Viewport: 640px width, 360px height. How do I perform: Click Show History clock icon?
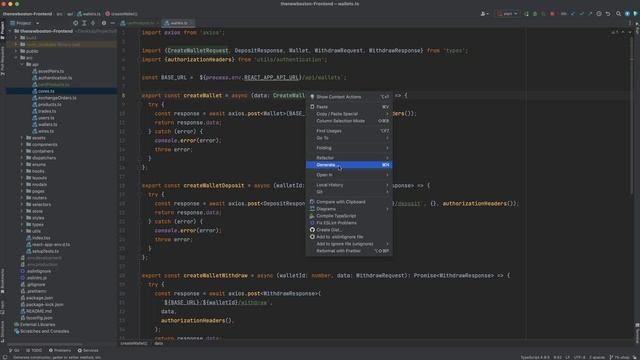pyautogui.click(x=599, y=14)
